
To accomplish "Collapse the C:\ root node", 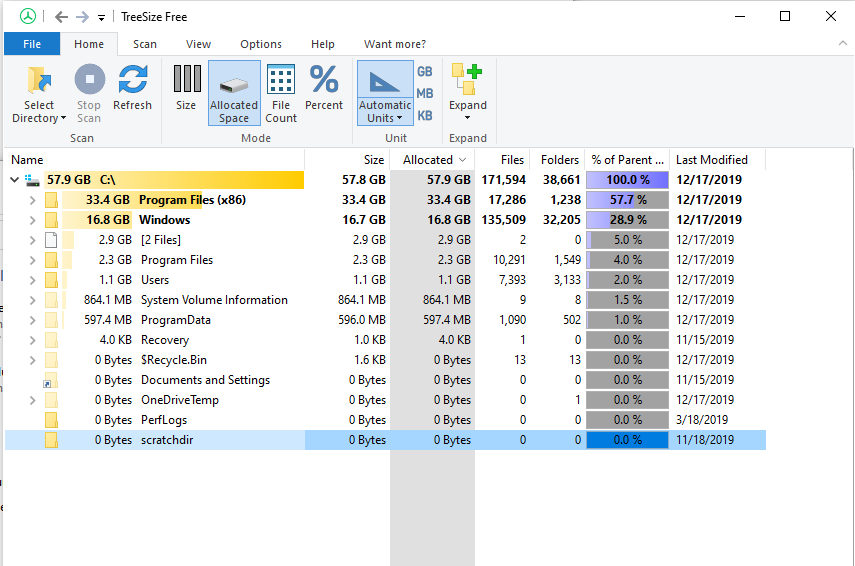I will 14,180.
